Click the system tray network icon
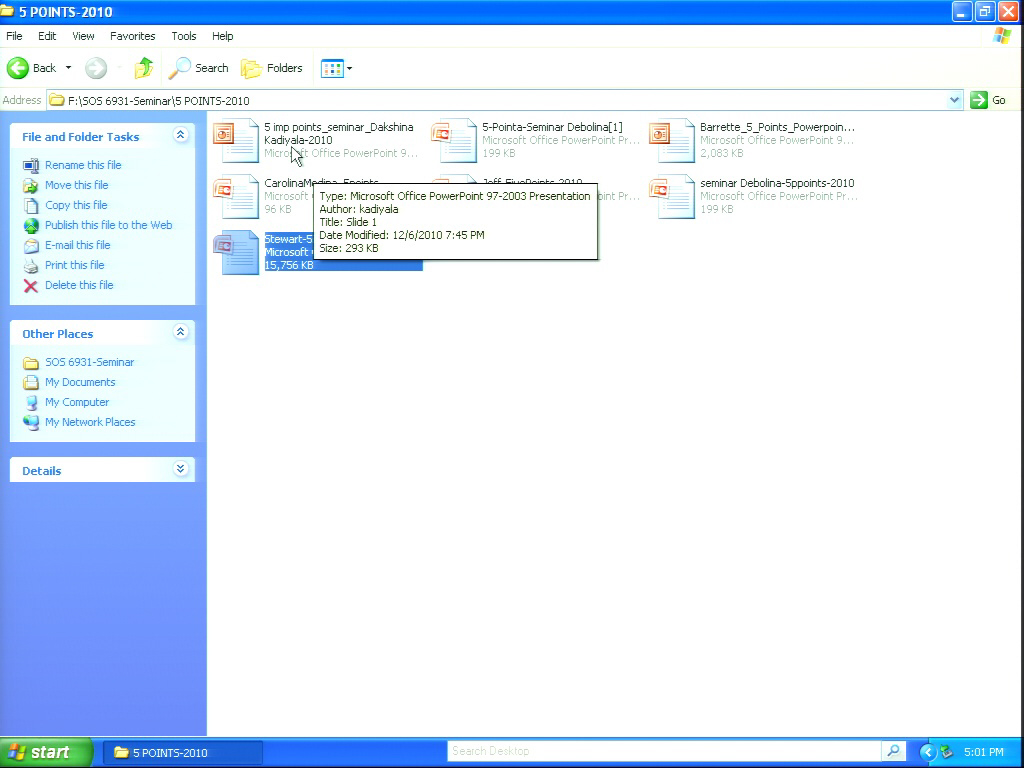 click(x=946, y=753)
